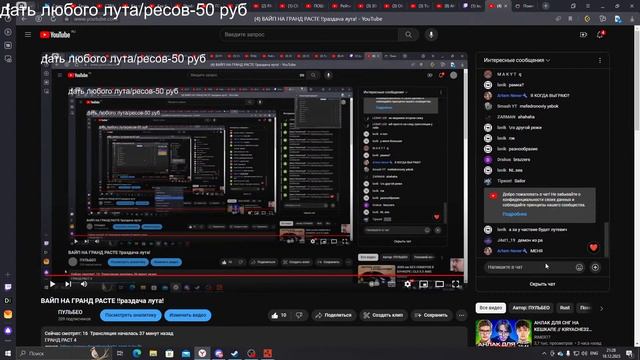Open the chat emoji picker
This screenshot has height=360, width=640.
[x=579, y=267]
